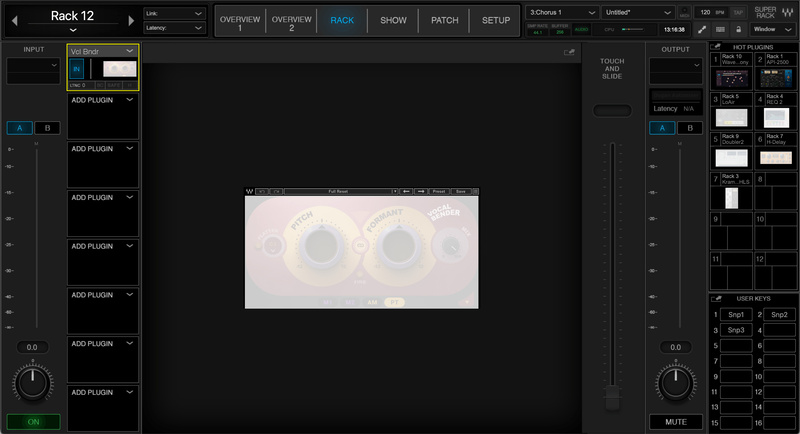Trigger user key Snp3

736,330
